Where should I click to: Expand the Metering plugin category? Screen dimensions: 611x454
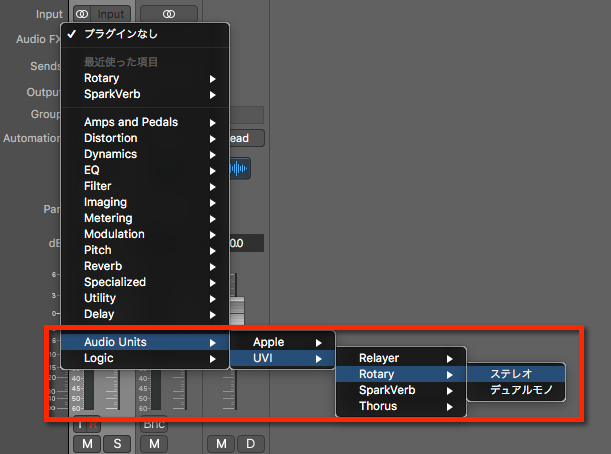point(145,218)
